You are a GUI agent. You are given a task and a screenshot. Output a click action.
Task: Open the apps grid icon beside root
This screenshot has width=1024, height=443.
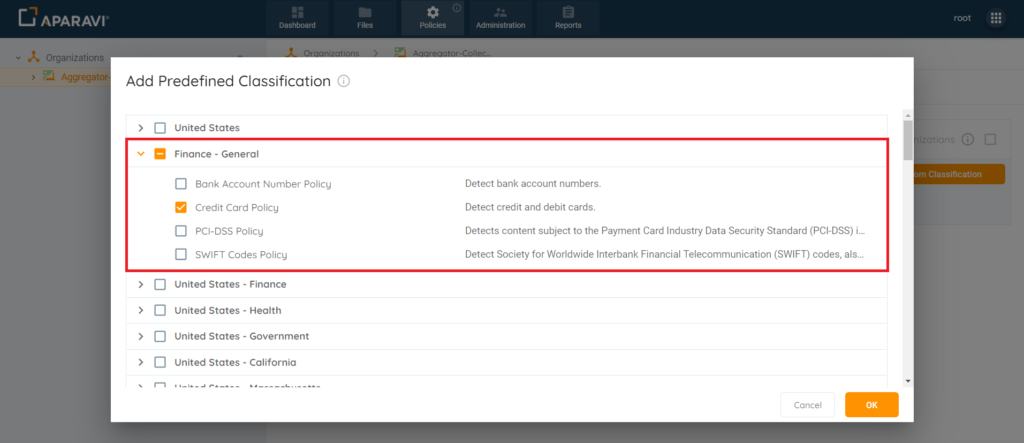pyautogui.click(x=996, y=18)
